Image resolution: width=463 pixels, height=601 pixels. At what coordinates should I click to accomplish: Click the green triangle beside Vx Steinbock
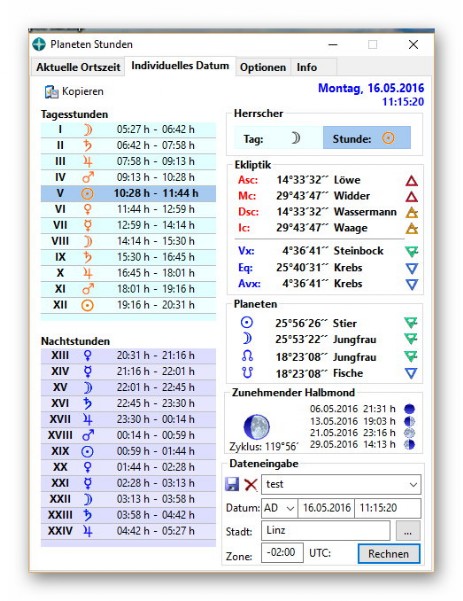(412, 251)
